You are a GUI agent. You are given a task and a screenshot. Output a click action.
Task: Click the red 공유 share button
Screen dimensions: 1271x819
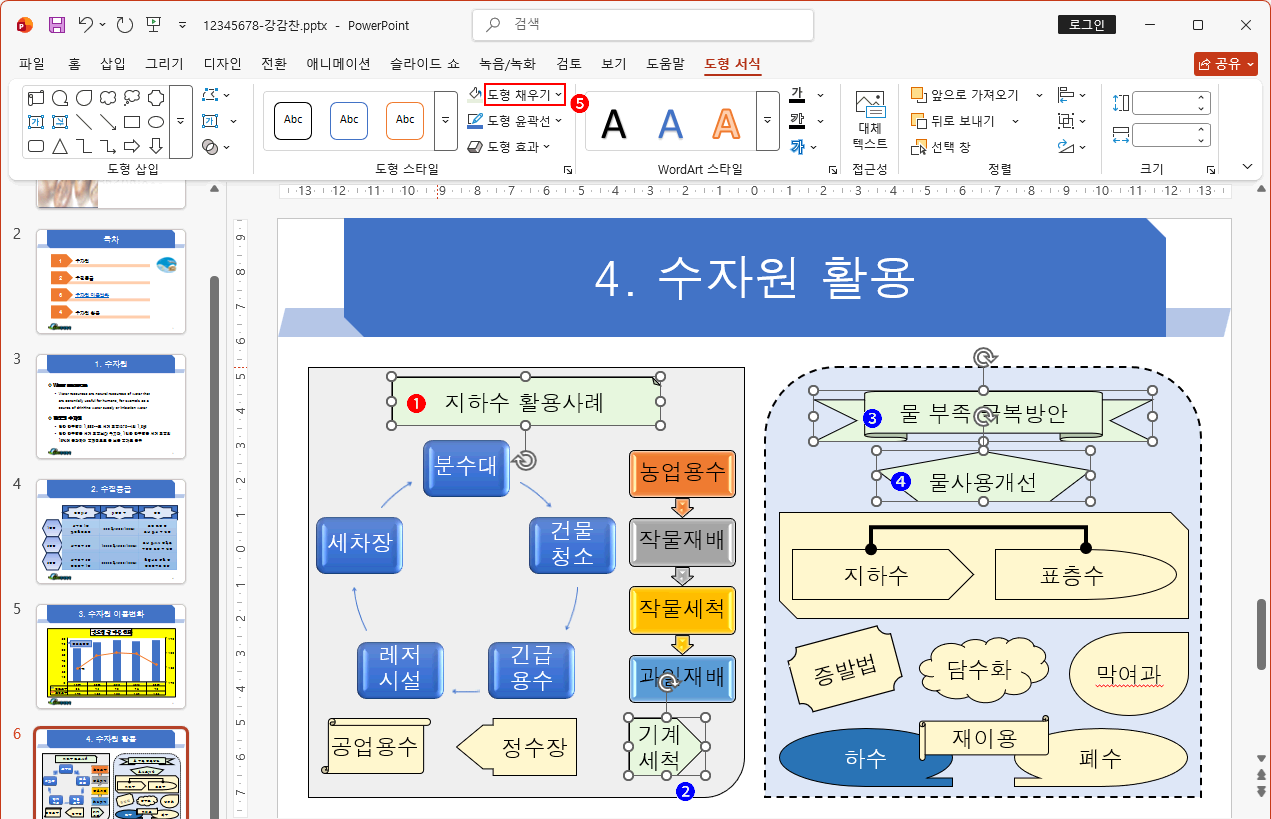(1224, 62)
